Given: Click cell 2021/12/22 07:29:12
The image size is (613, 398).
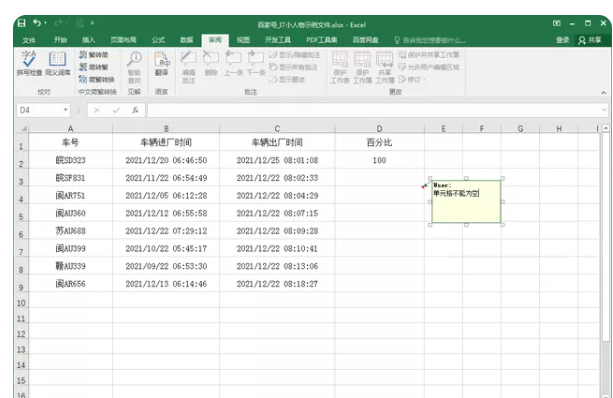Looking at the screenshot, I should (x=166, y=231).
